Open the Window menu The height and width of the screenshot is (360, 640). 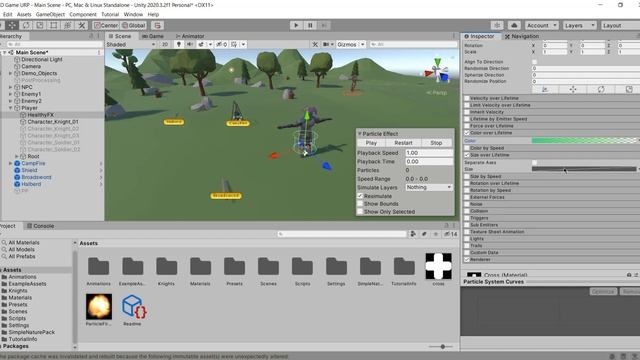(x=133, y=14)
